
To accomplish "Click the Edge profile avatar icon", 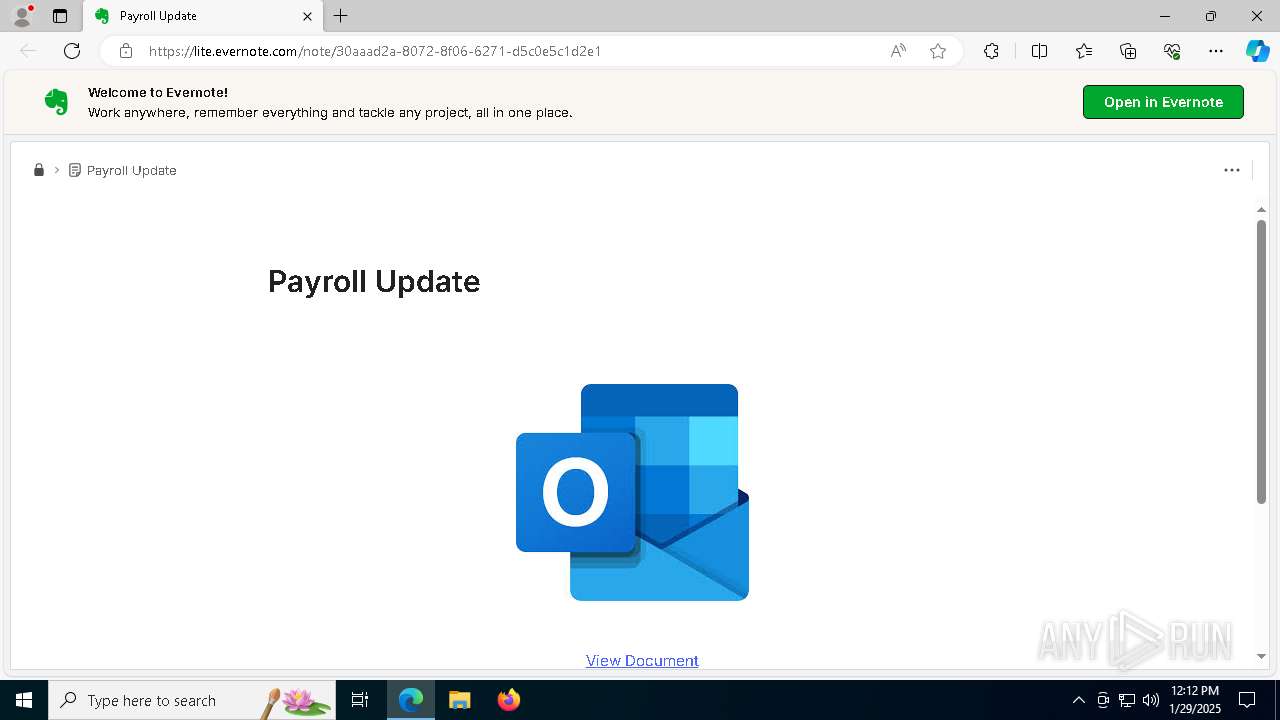I will (x=22, y=16).
